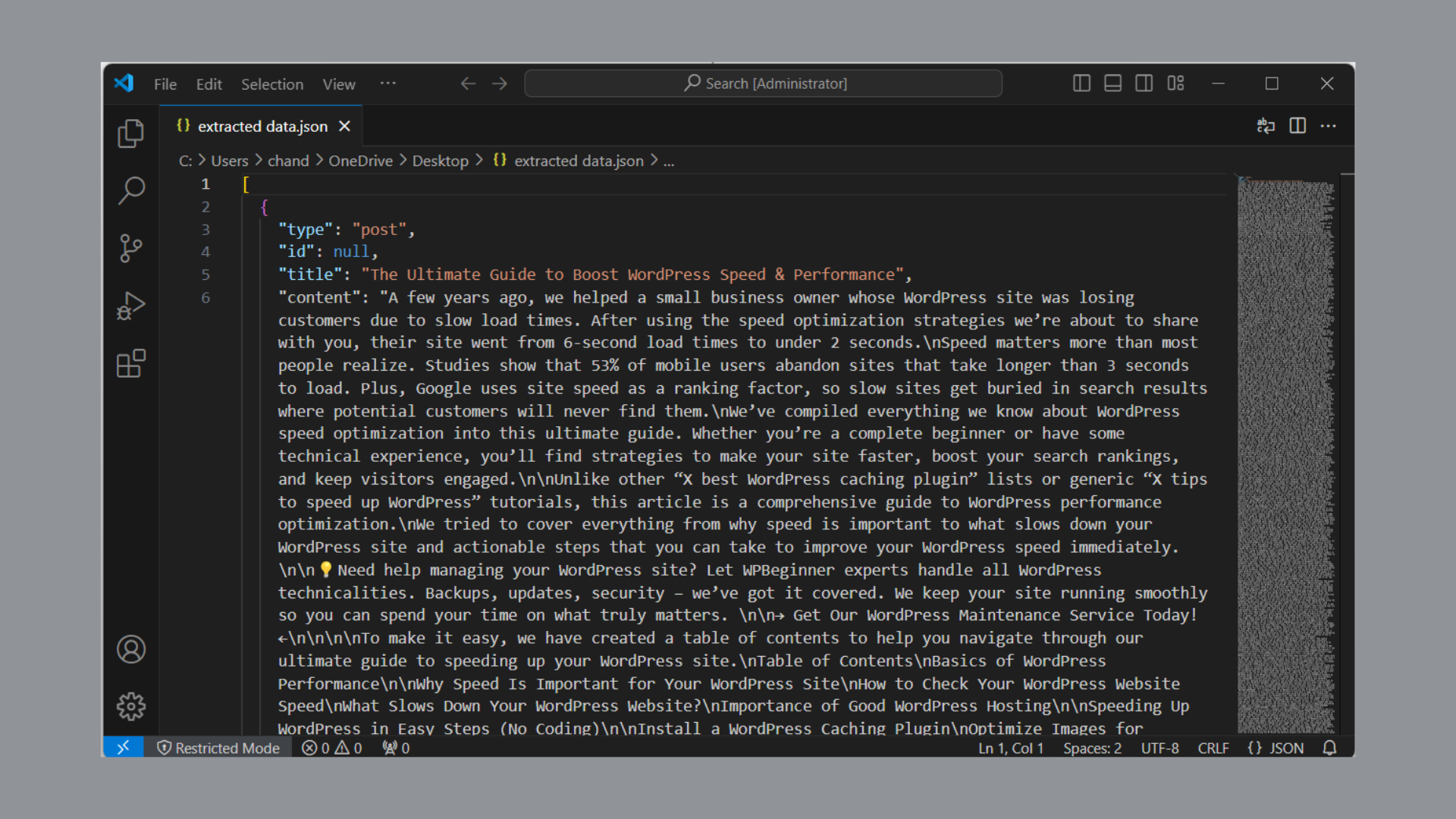Click the notifications bell in the status bar
Viewport: 1456px width, 819px height.
click(1329, 748)
